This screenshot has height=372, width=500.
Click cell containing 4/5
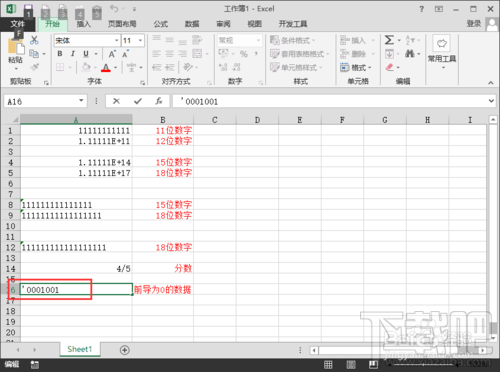(x=76, y=269)
